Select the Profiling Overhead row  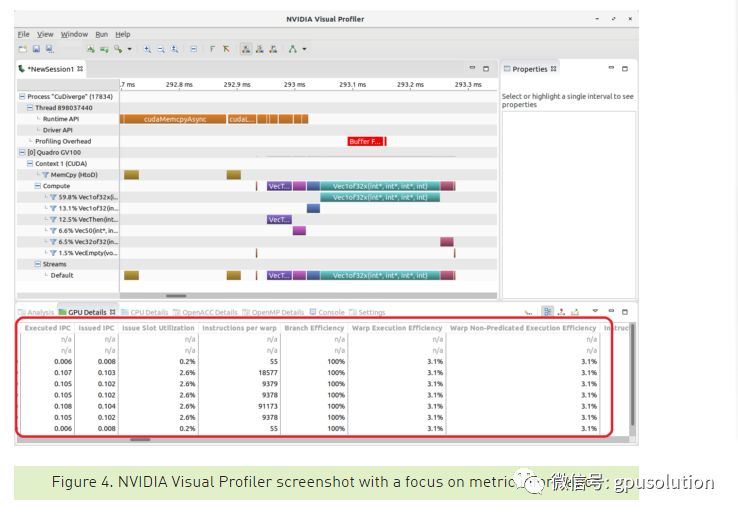(63, 141)
